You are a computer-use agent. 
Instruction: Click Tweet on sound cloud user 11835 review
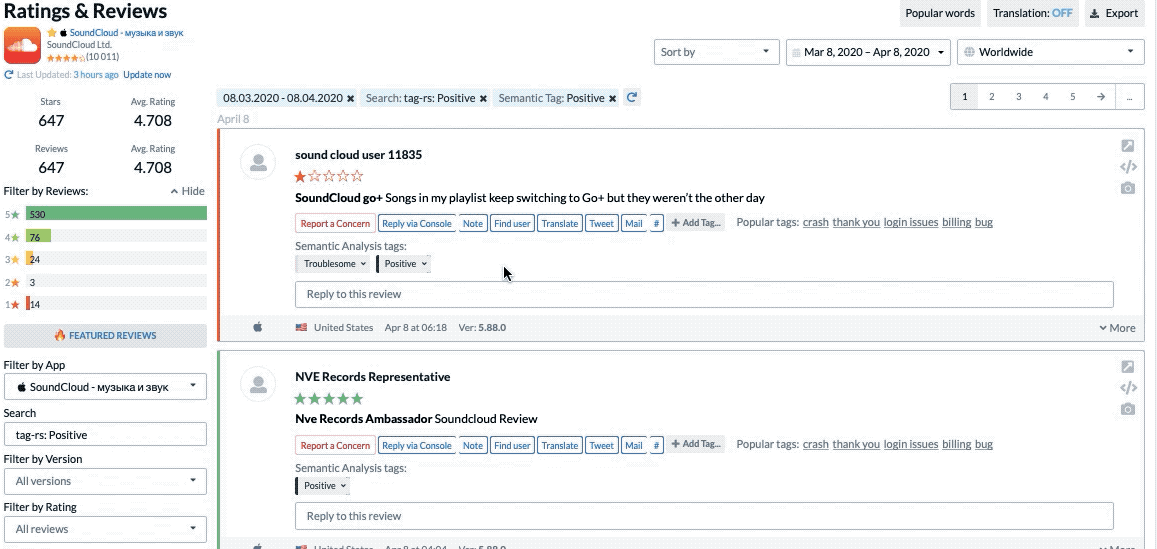click(602, 223)
